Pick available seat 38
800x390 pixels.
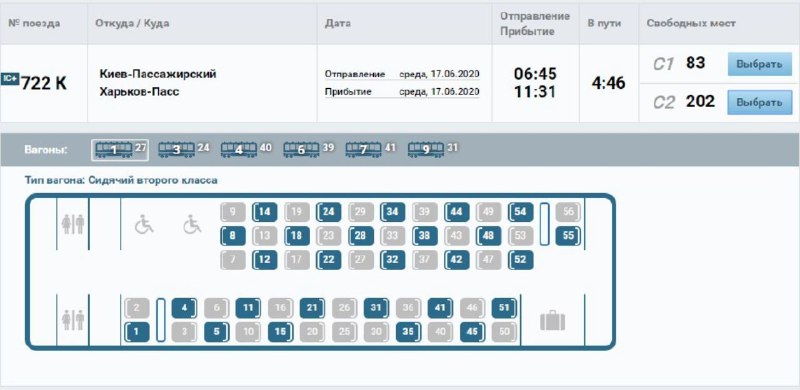pyautogui.click(x=424, y=236)
